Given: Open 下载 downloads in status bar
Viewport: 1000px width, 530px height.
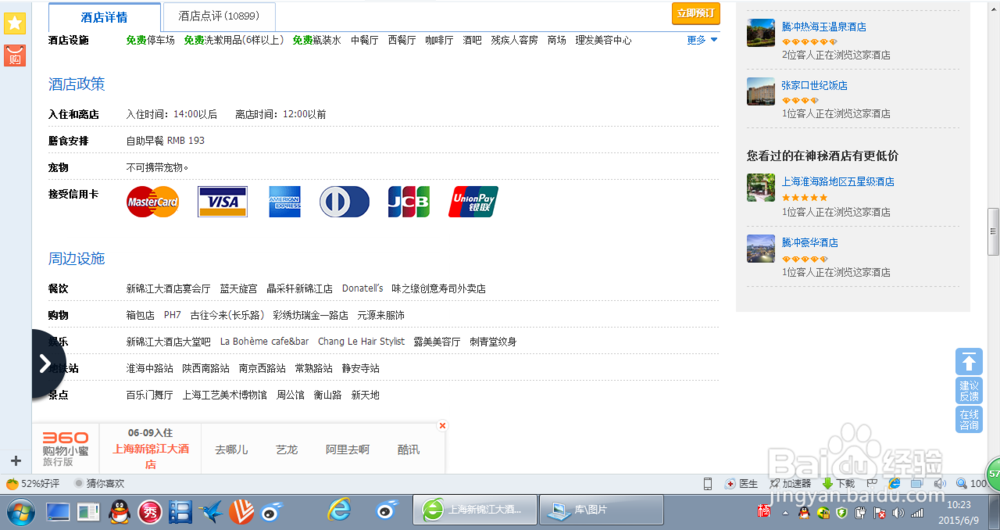Looking at the screenshot, I should 838,484.
